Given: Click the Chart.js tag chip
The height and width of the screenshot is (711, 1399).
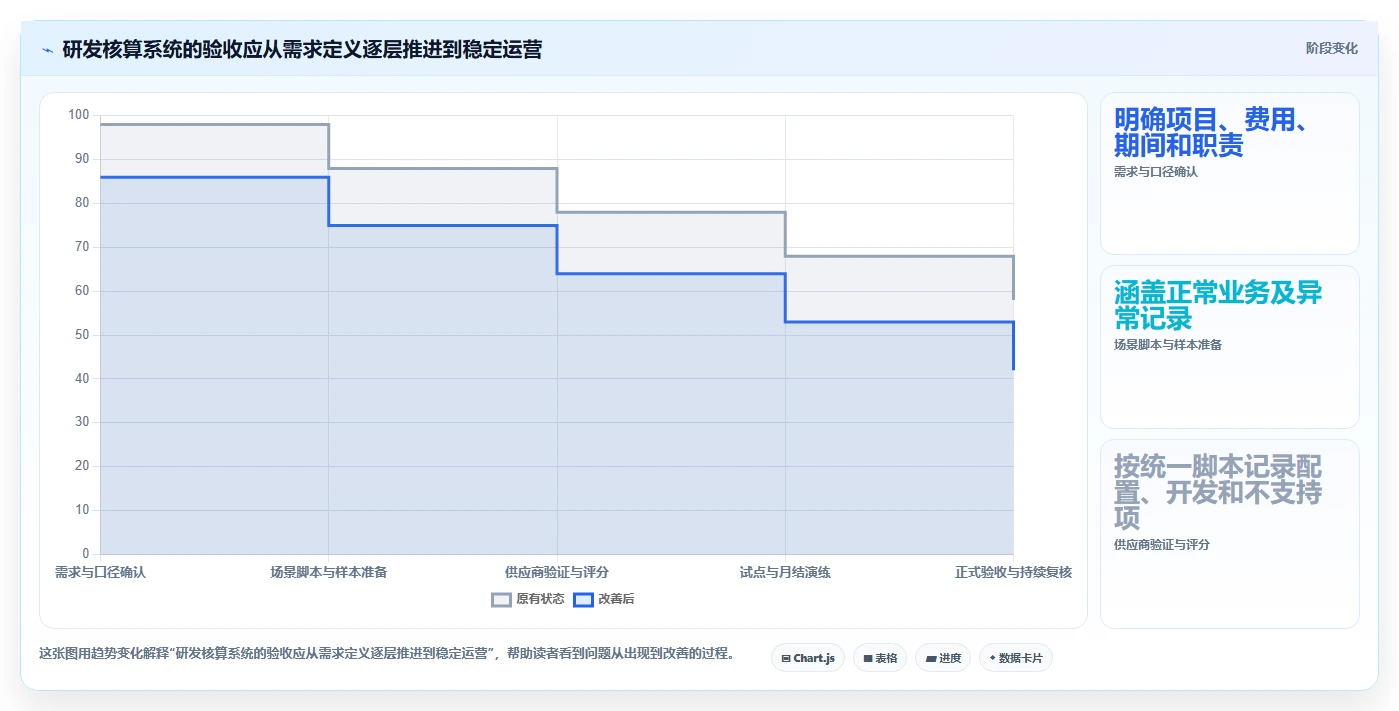Looking at the screenshot, I should point(808,658).
